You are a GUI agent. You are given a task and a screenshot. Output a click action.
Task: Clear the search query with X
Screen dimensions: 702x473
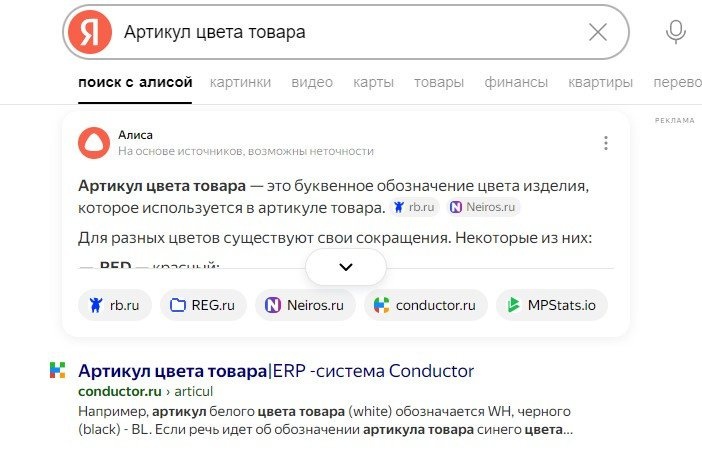coord(597,32)
